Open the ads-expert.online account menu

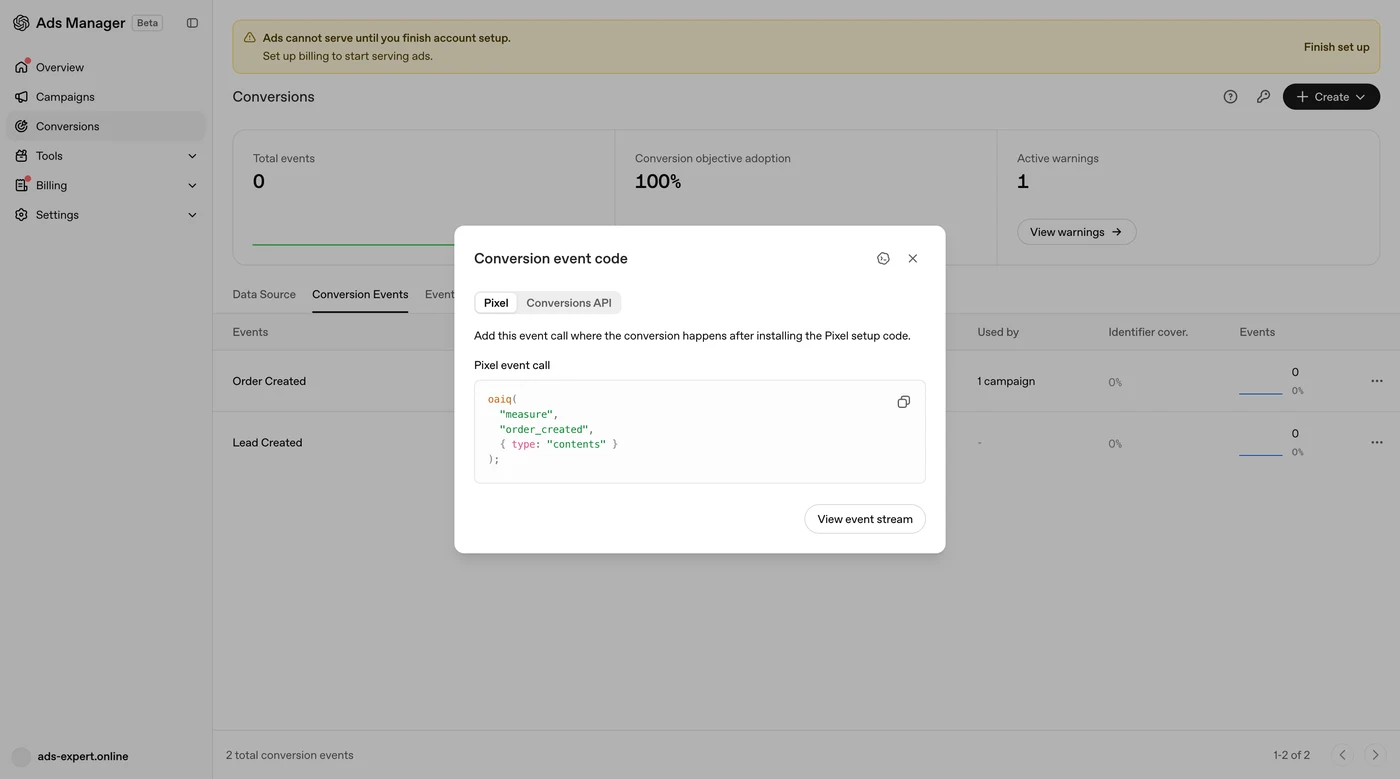point(71,757)
